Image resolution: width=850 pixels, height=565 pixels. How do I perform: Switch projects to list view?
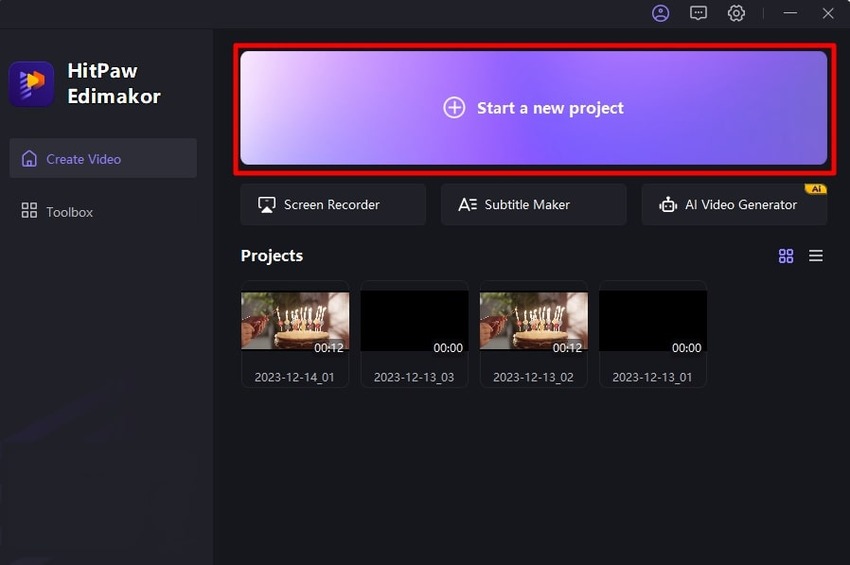[816, 256]
